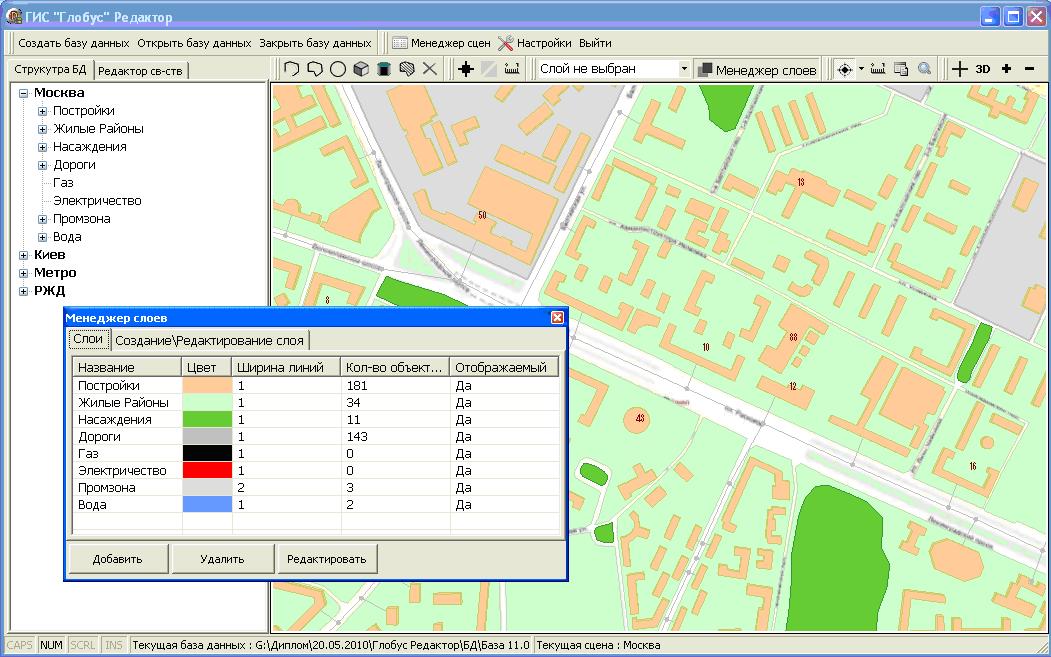Click Насаждения green color swatch
Image resolution: width=1051 pixels, height=657 pixels.
point(207,420)
